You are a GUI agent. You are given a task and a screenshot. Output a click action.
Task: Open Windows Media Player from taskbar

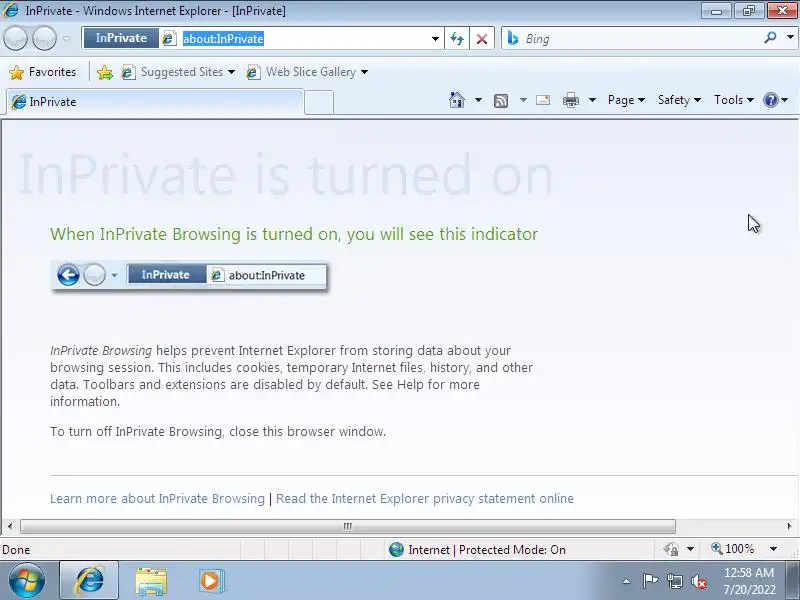click(x=211, y=581)
